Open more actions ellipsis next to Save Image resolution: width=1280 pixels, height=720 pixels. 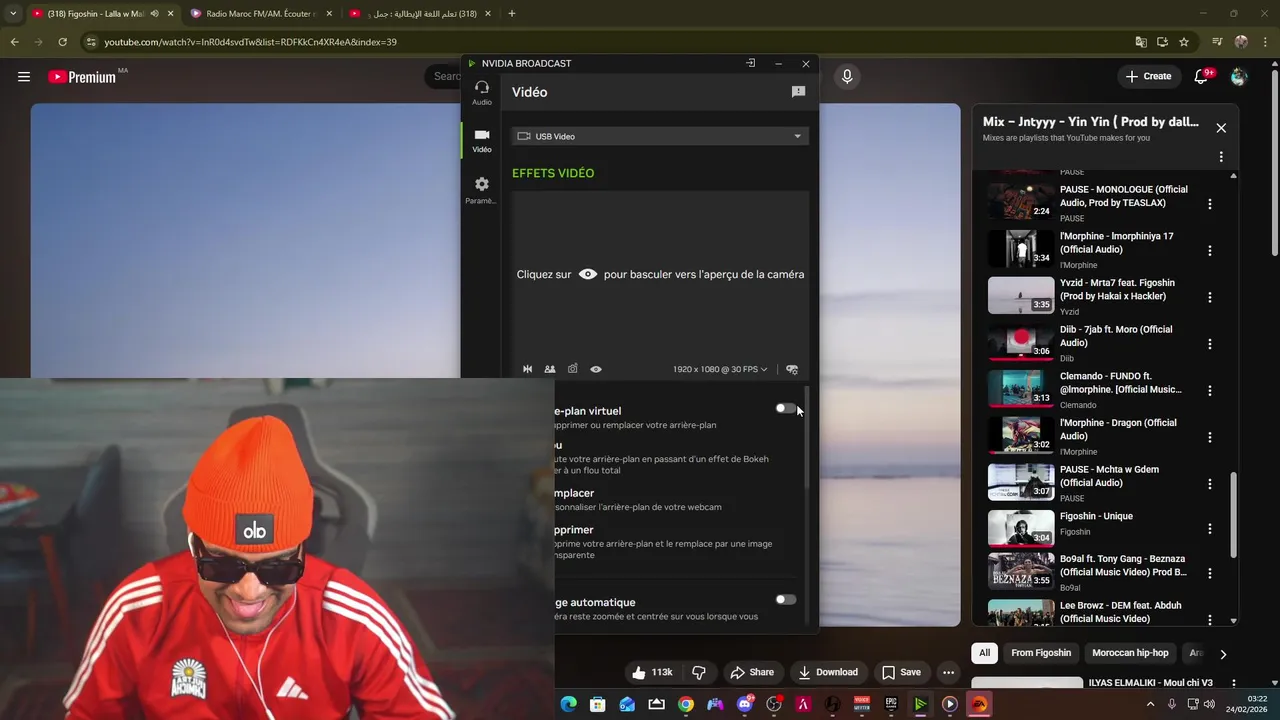coord(949,672)
